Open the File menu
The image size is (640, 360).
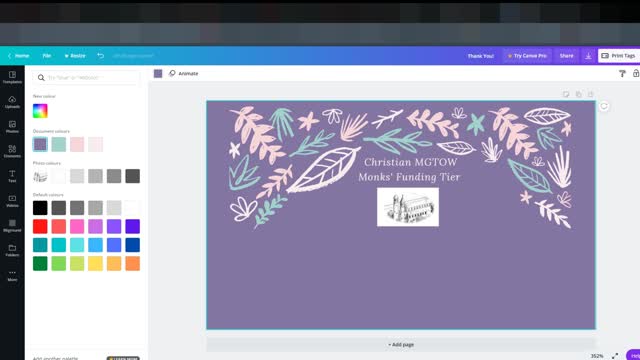coord(47,56)
